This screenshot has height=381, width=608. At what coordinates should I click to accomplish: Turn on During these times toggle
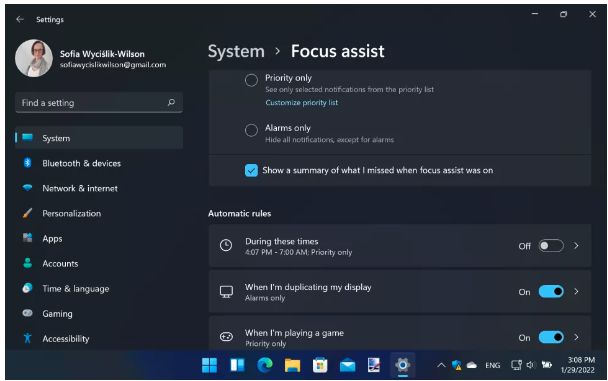pyautogui.click(x=551, y=246)
